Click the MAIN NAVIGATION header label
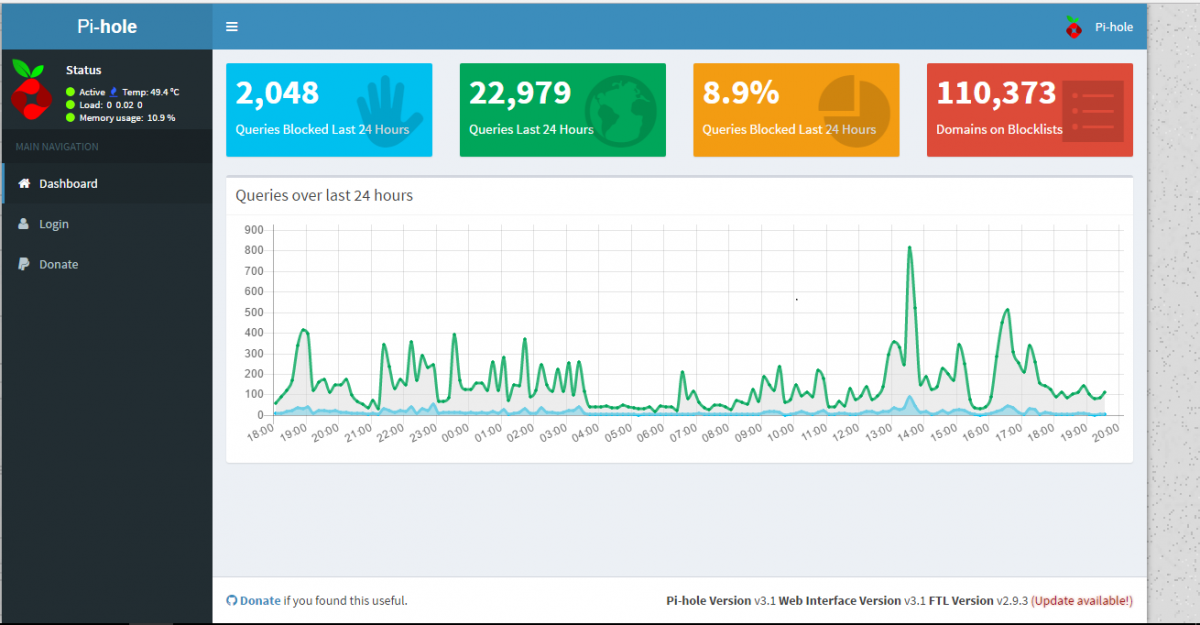This screenshot has height=625, width=1200. 57,147
